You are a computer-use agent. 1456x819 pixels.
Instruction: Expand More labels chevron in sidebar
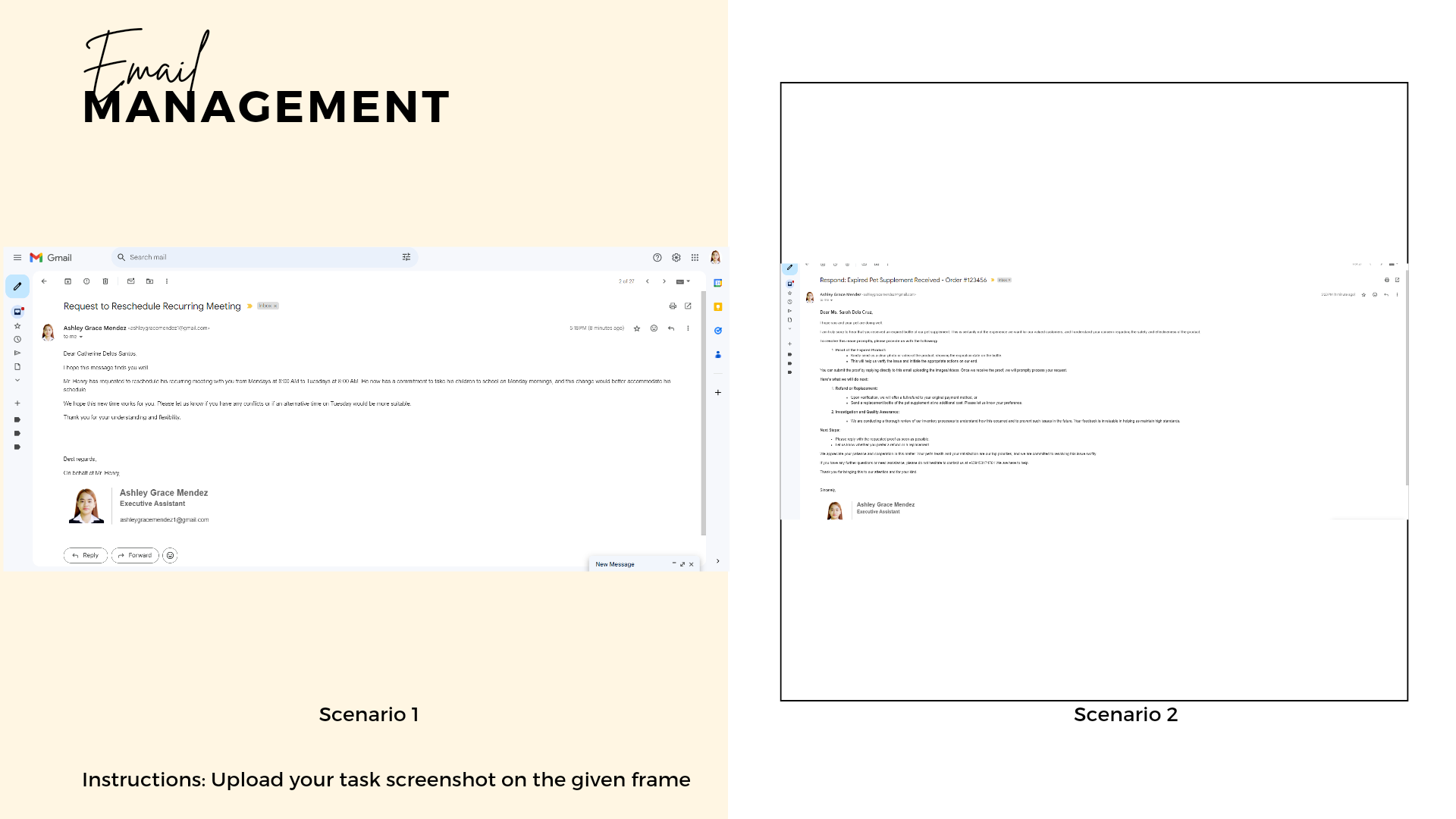tap(17, 381)
